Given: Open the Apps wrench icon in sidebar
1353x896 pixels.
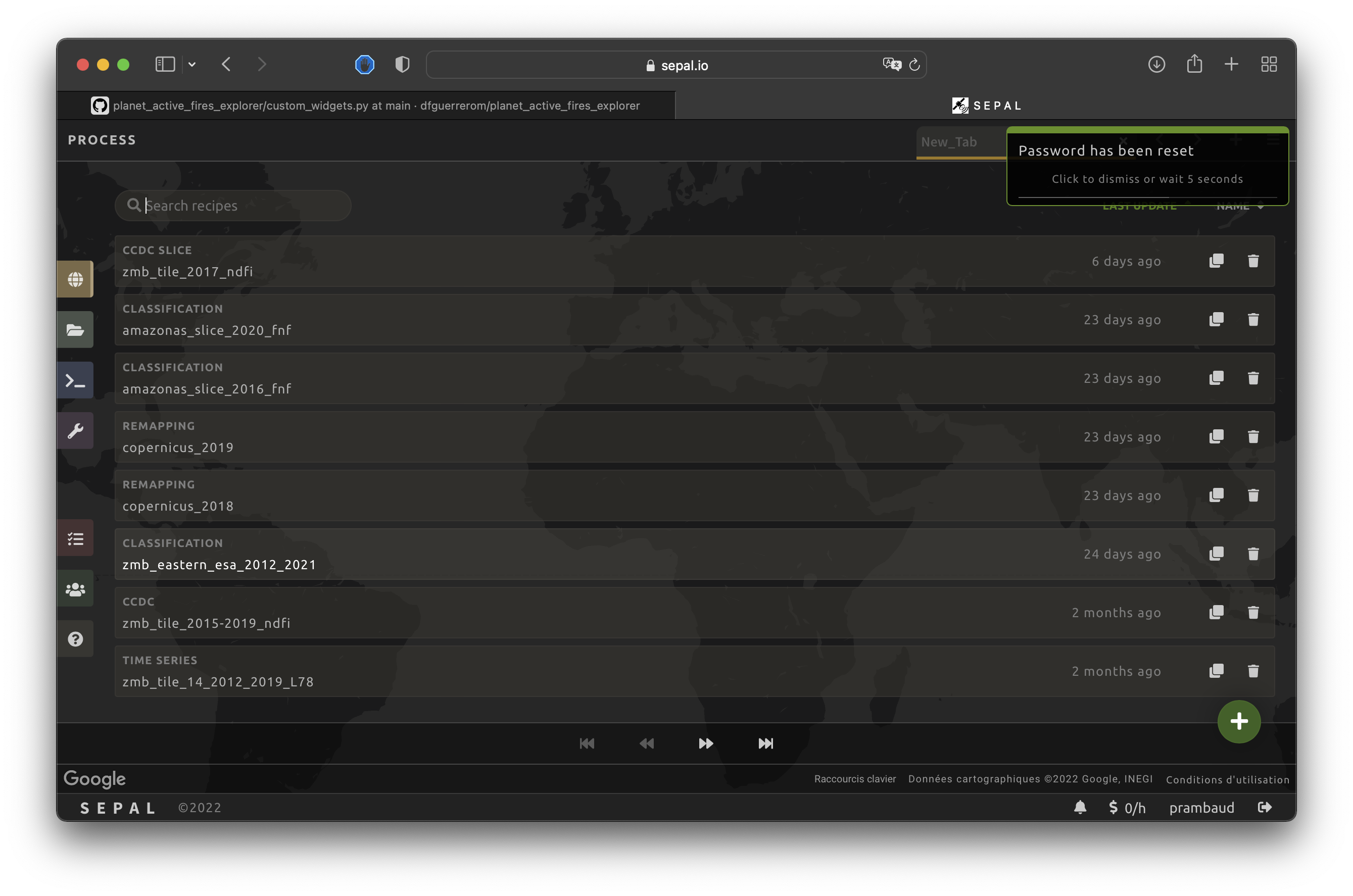Looking at the screenshot, I should pos(75,431).
